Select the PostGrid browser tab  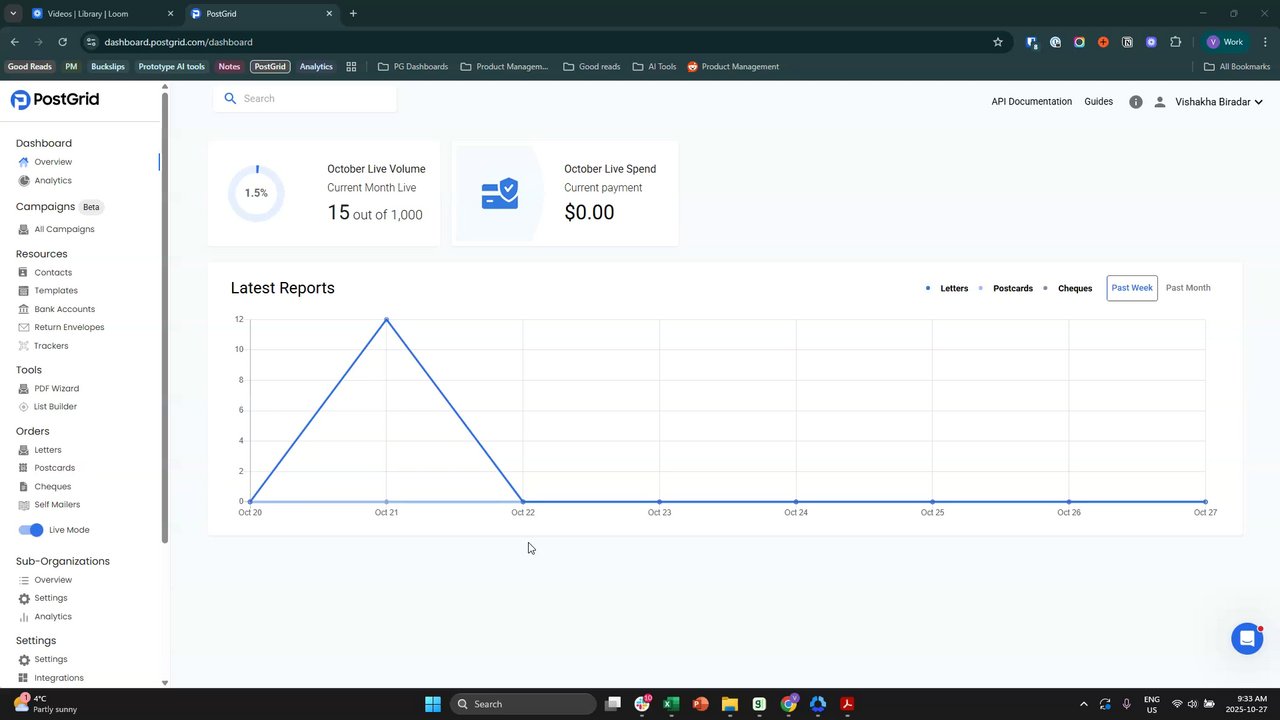tap(261, 14)
